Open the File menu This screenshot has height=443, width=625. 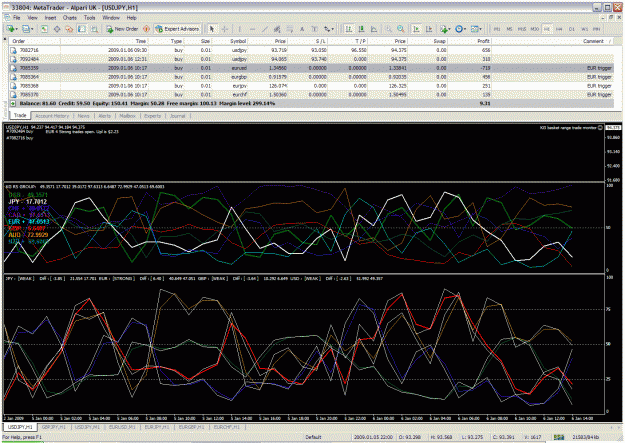click(x=17, y=18)
